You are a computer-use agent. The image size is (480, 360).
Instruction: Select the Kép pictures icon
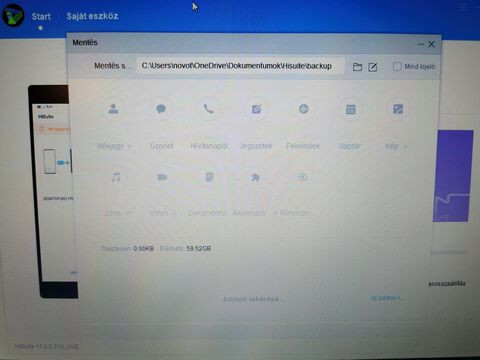click(x=398, y=109)
